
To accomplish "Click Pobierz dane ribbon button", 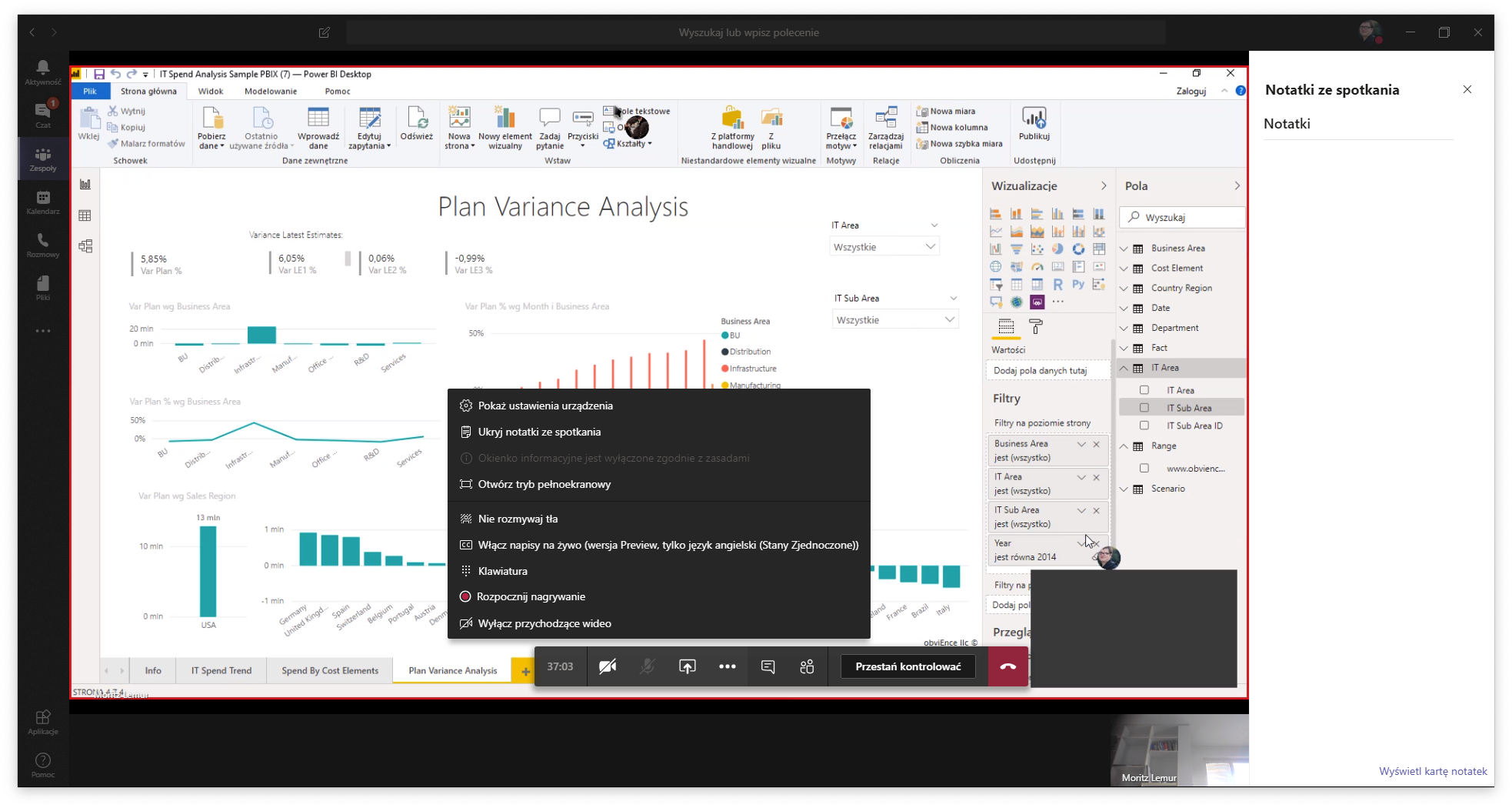I will pyautogui.click(x=211, y=128).
